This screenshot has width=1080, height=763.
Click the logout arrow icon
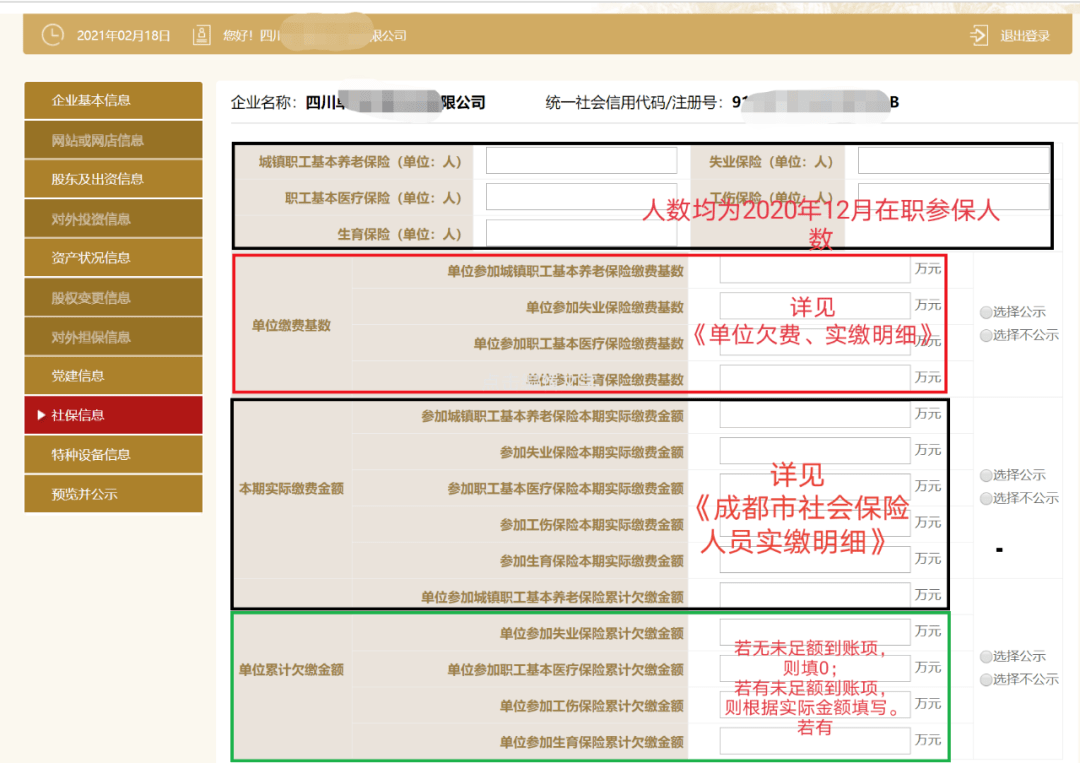click(978, 35)
